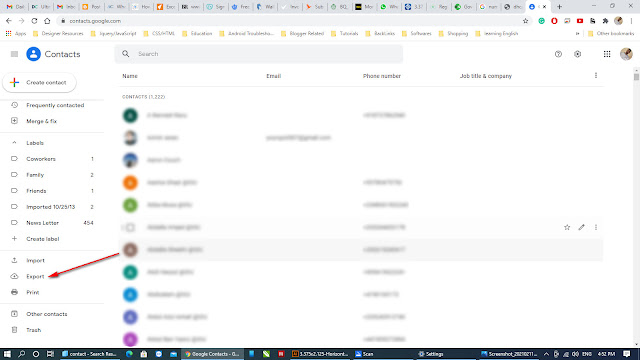Open the Shopping bookmark folder
The width and height of the screenshot is (640, 360).
(x=453, y=33)
